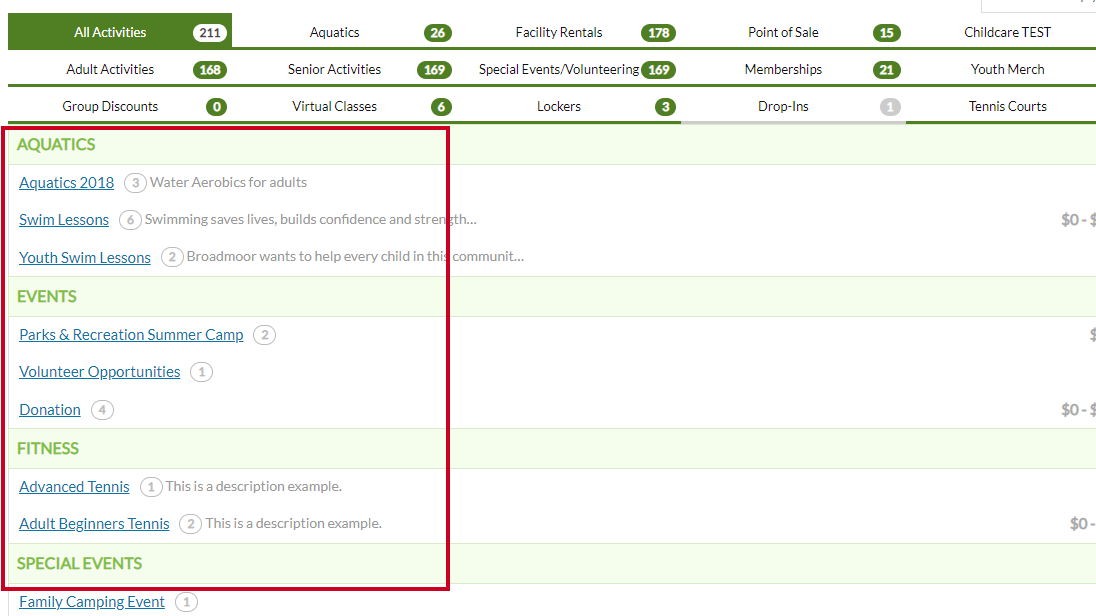Click count circle 1 next to Family Camping Event
This screenshot has height=616, width=1096.
coord(186,602)
